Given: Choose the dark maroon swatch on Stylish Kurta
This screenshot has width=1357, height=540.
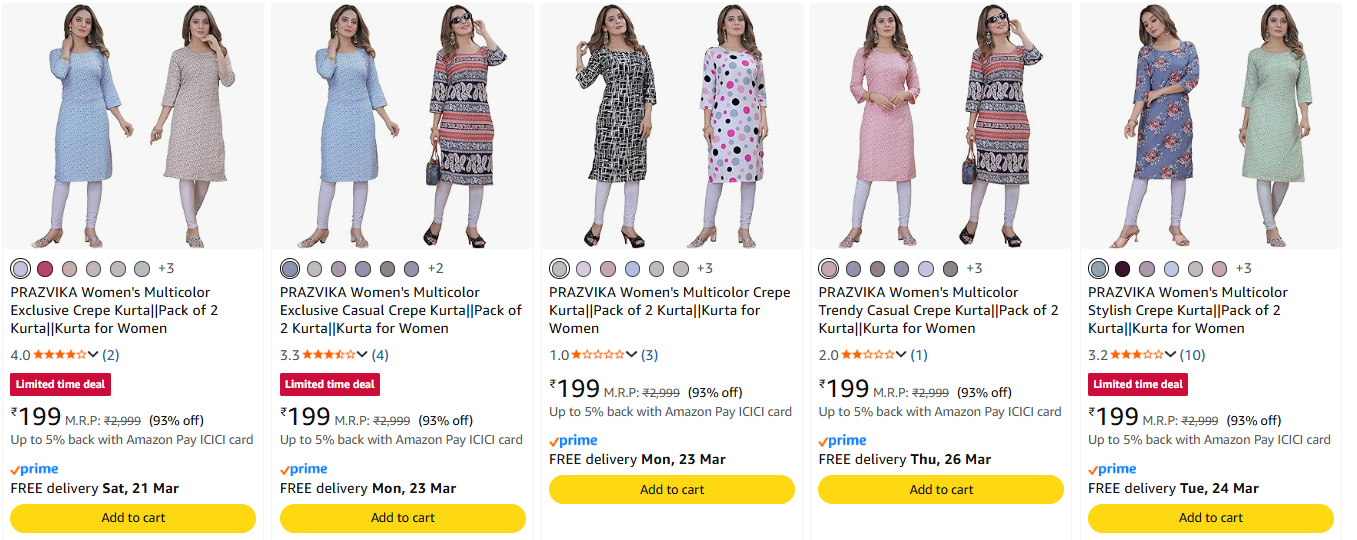Looking at the screenshot, I should (x=1123, y=269).
